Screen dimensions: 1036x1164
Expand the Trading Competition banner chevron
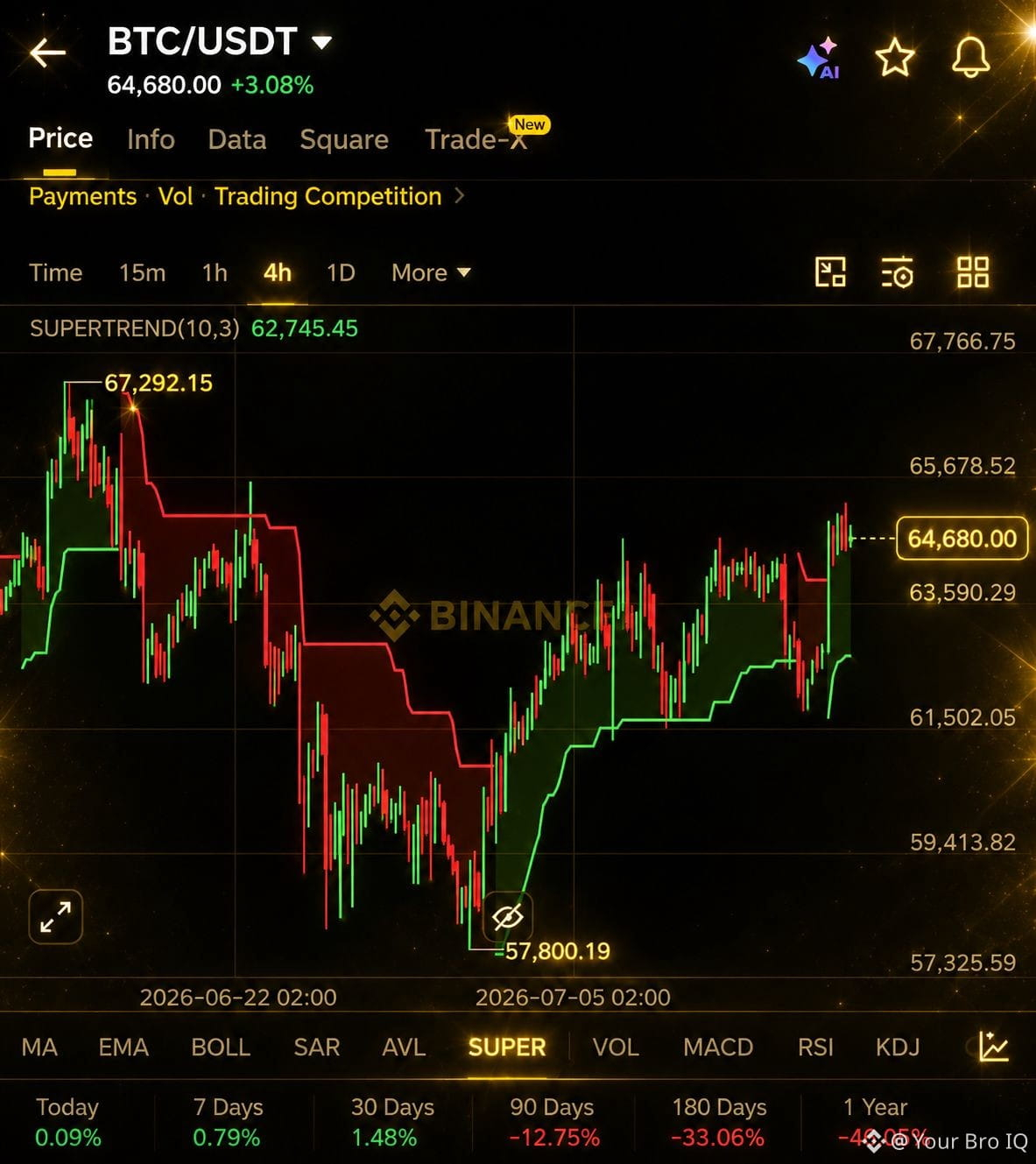point(460,195)
